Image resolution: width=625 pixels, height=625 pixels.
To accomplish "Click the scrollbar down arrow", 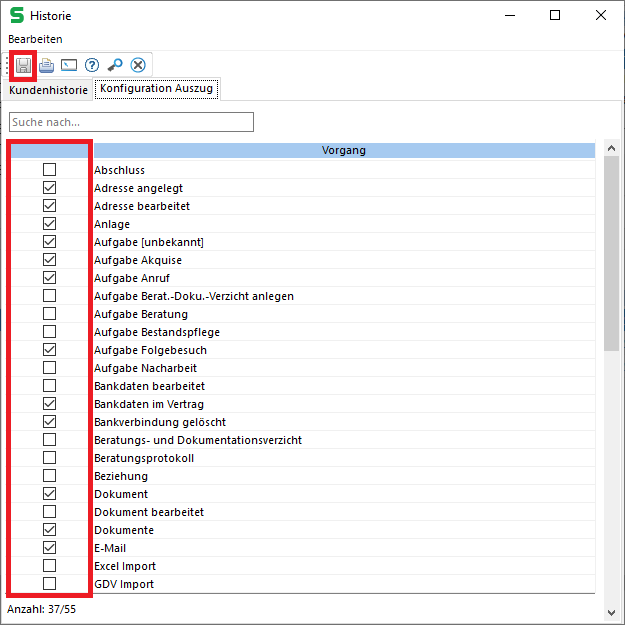I will pos(611,611).
